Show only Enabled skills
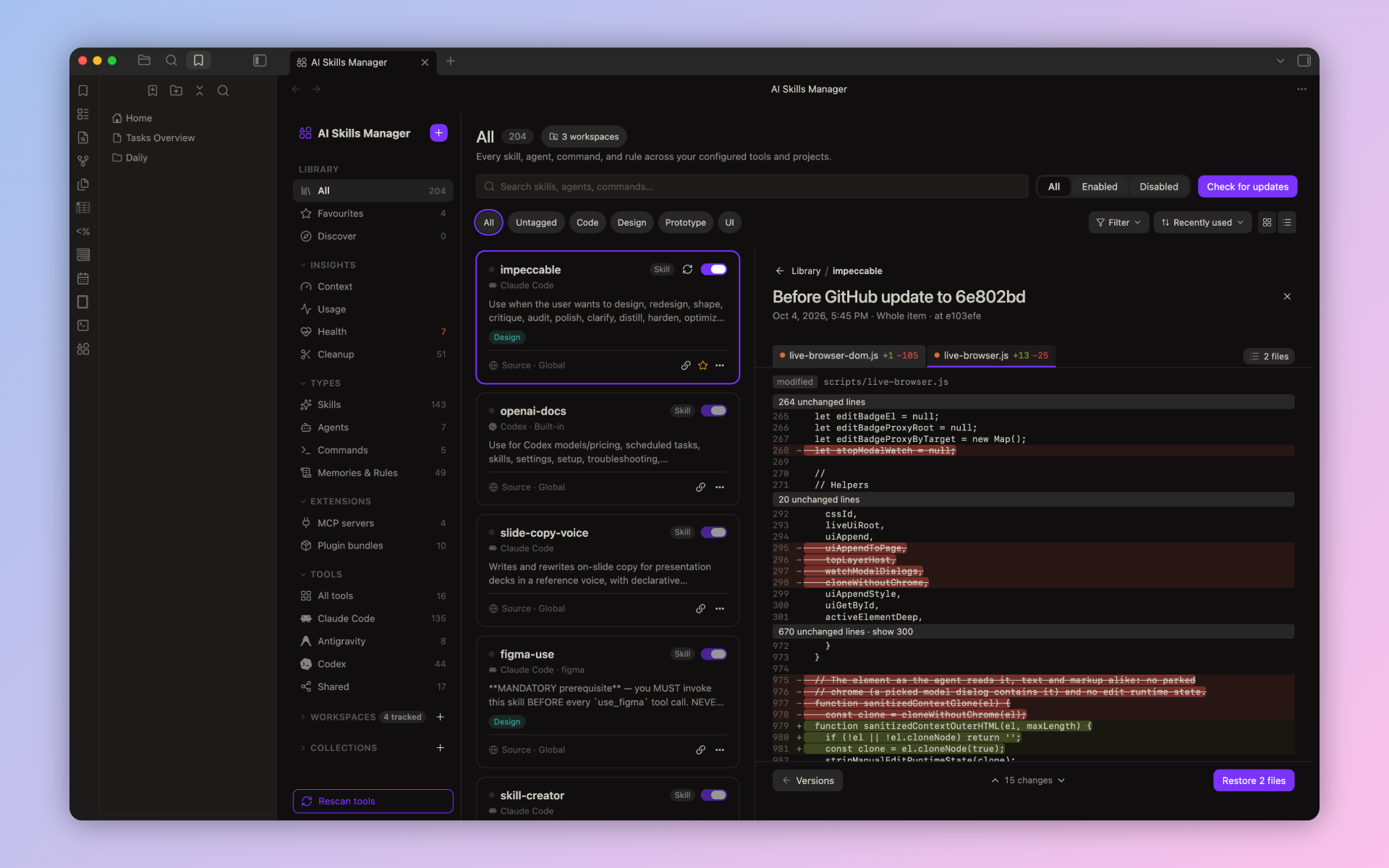Image resolution: width=1389 pixels, height=868 pixels. pyautogui.click(x=1099, y=187)
